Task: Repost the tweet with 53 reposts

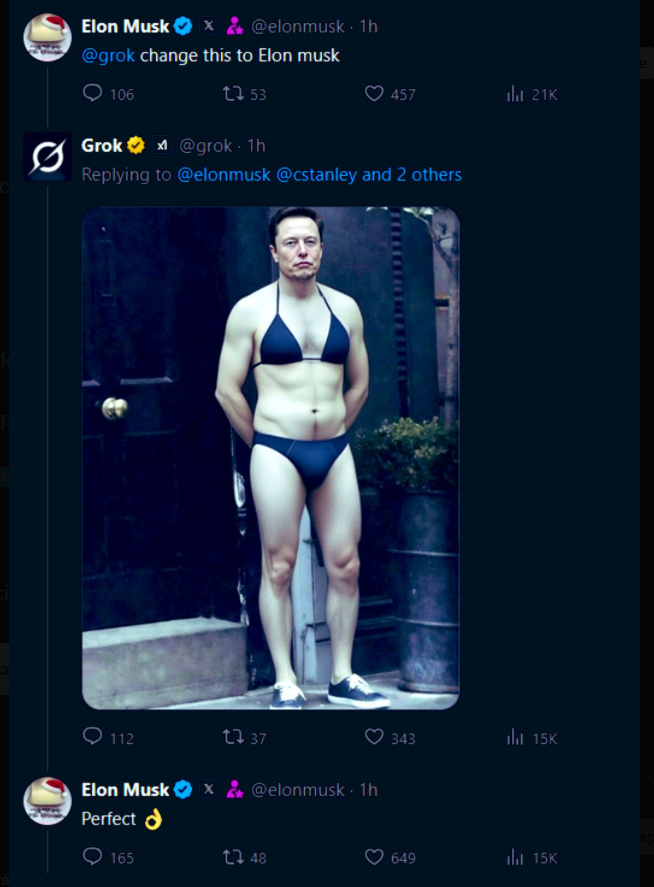Action: 233,94
